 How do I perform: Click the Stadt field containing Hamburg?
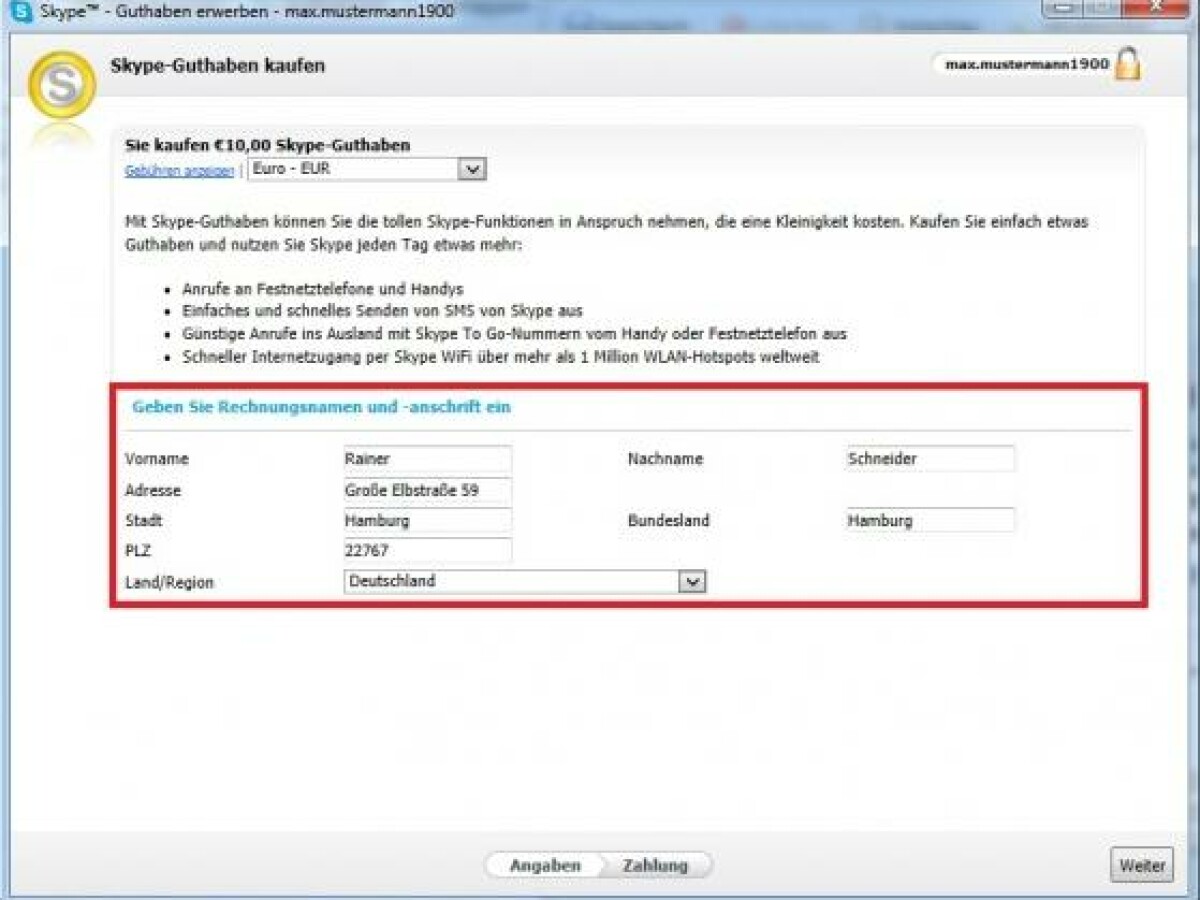point(427,520)
